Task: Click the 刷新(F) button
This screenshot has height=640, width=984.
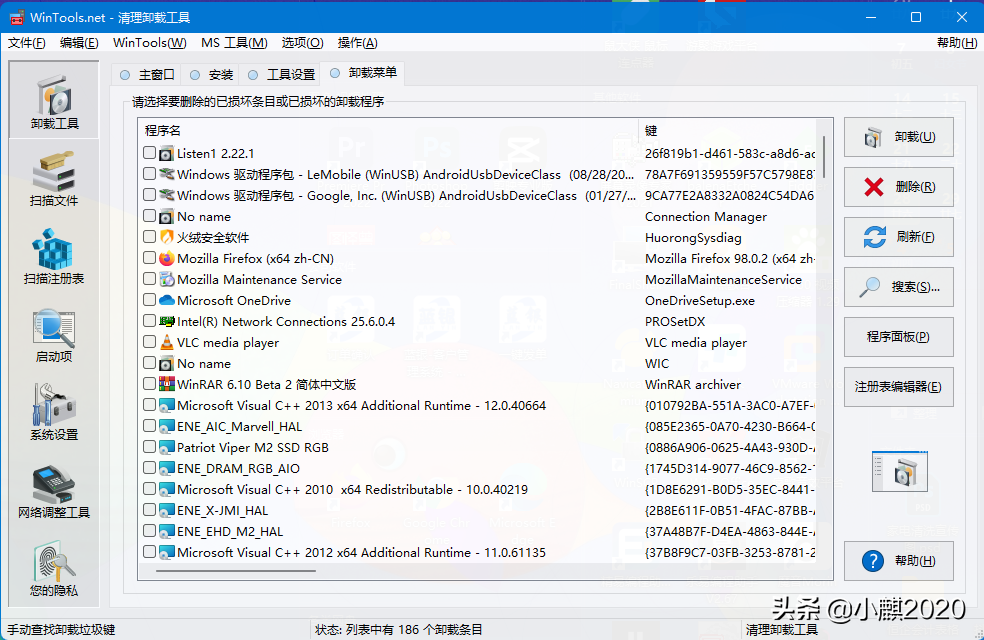Action: (899, 237)
